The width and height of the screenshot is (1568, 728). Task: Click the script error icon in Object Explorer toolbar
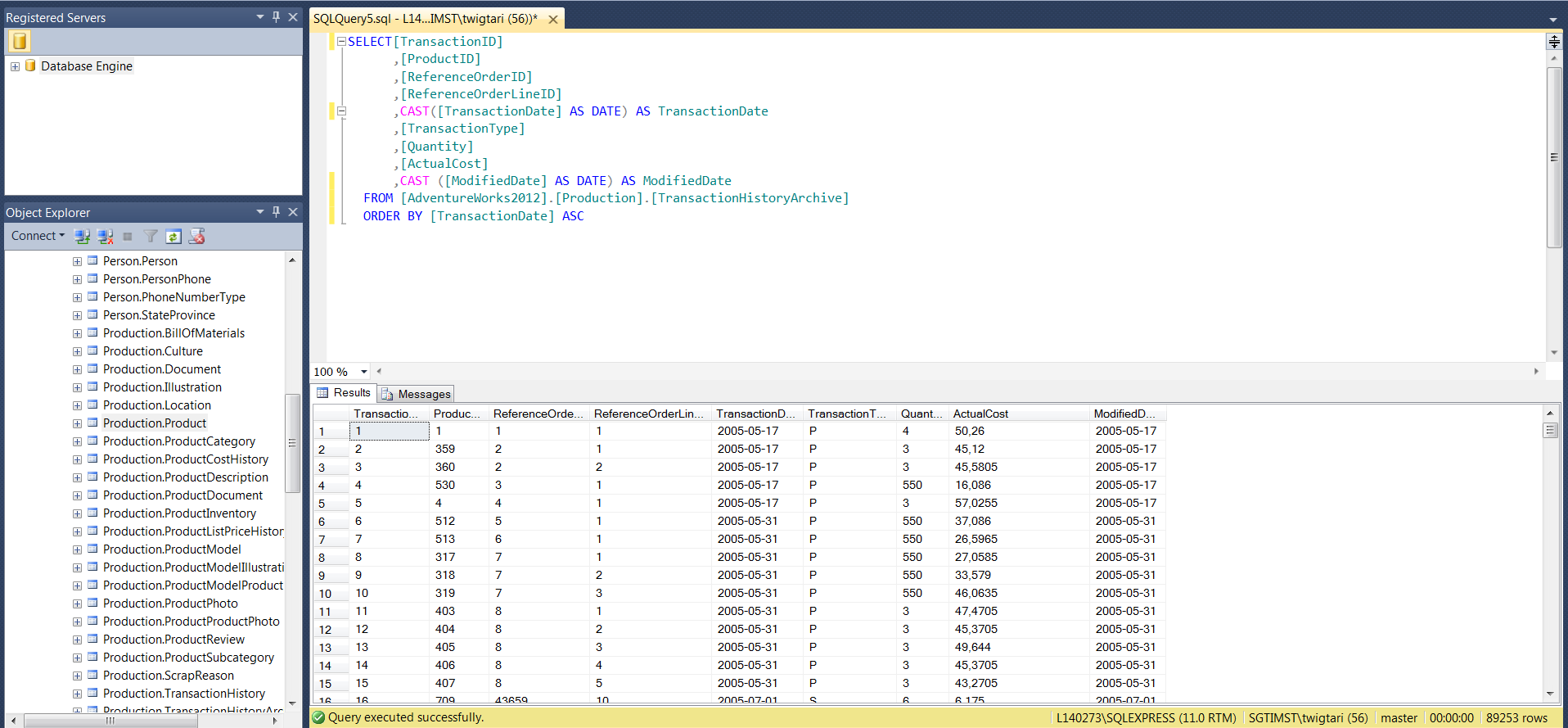coord(197,237)
